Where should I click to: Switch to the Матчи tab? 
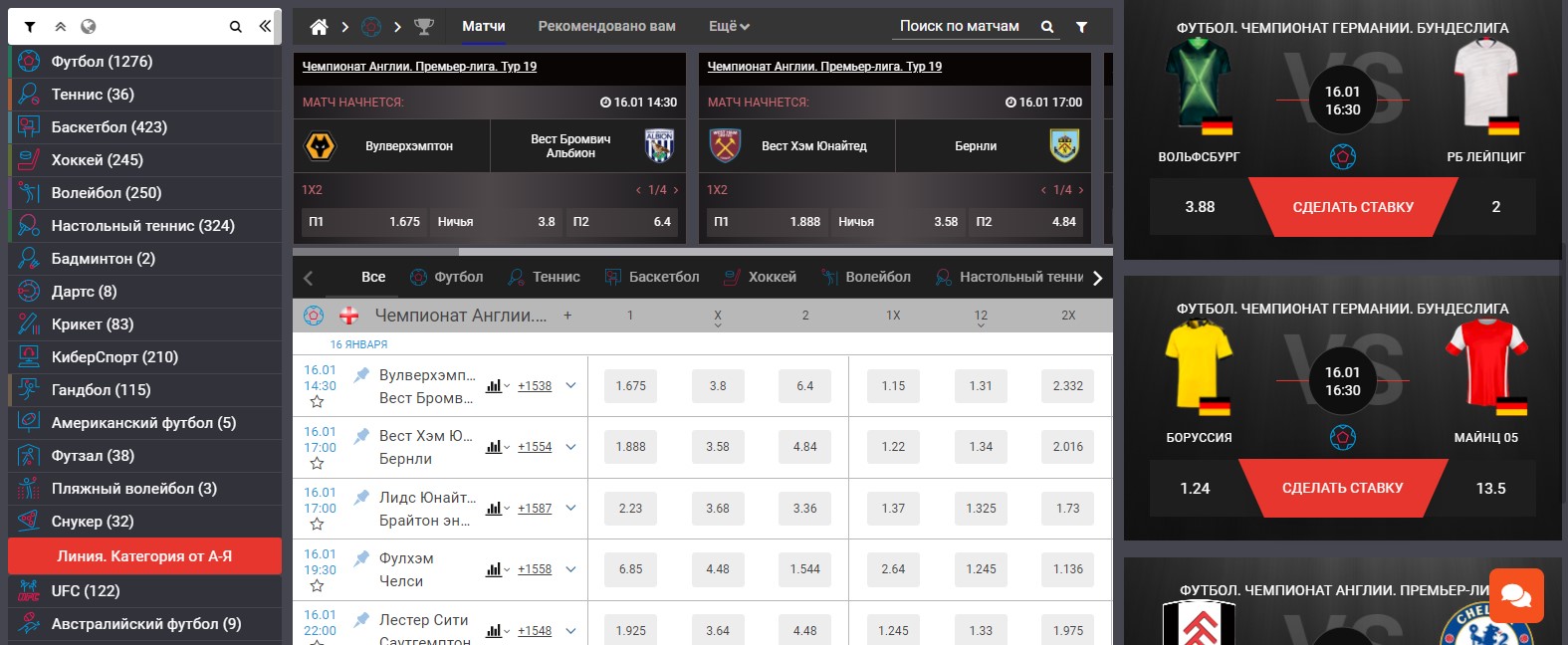[484, 26]
